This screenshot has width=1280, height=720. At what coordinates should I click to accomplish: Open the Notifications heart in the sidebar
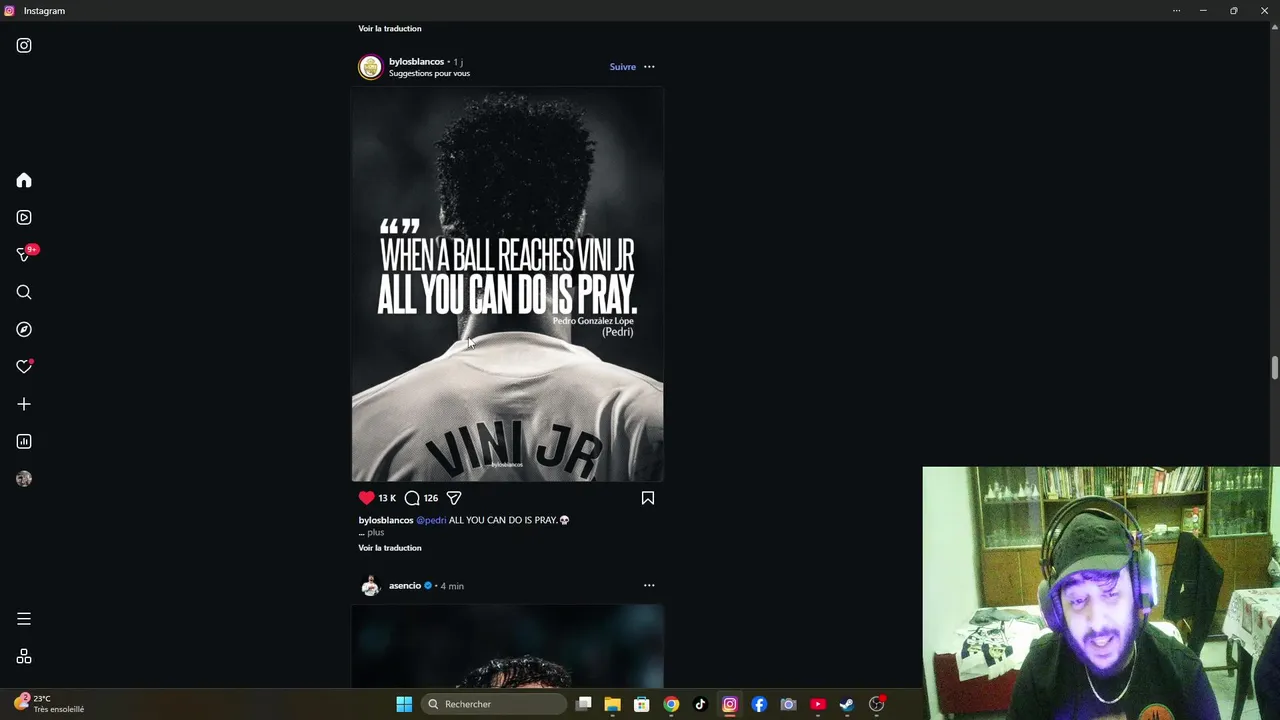coord(24,366)
